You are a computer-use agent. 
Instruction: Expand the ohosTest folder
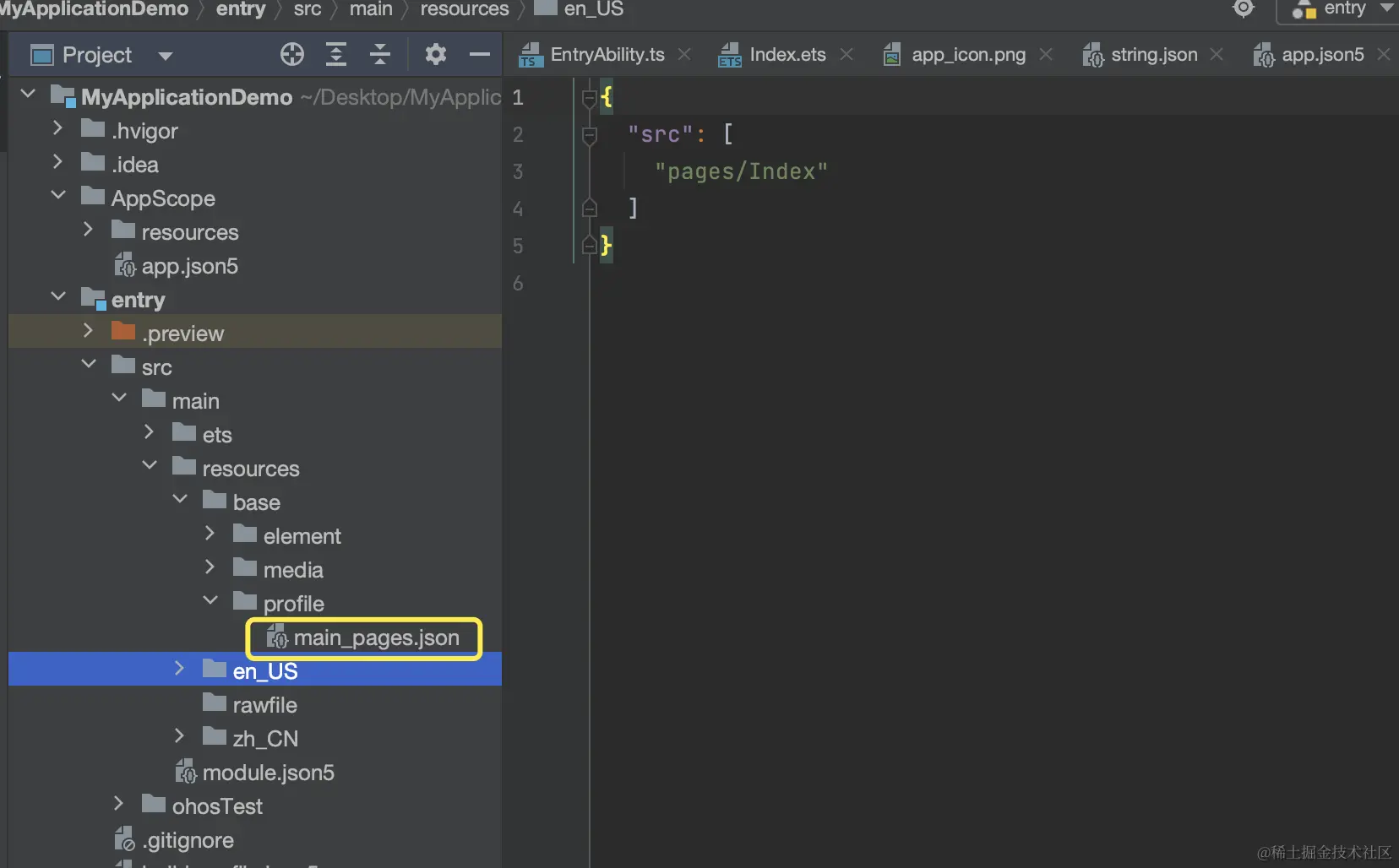point(118,804)
